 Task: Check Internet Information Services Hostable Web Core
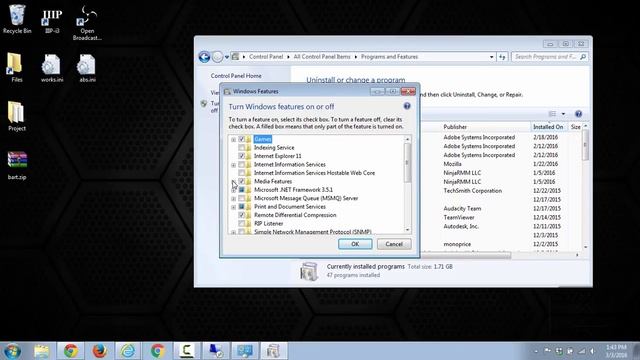pos(242,173)
